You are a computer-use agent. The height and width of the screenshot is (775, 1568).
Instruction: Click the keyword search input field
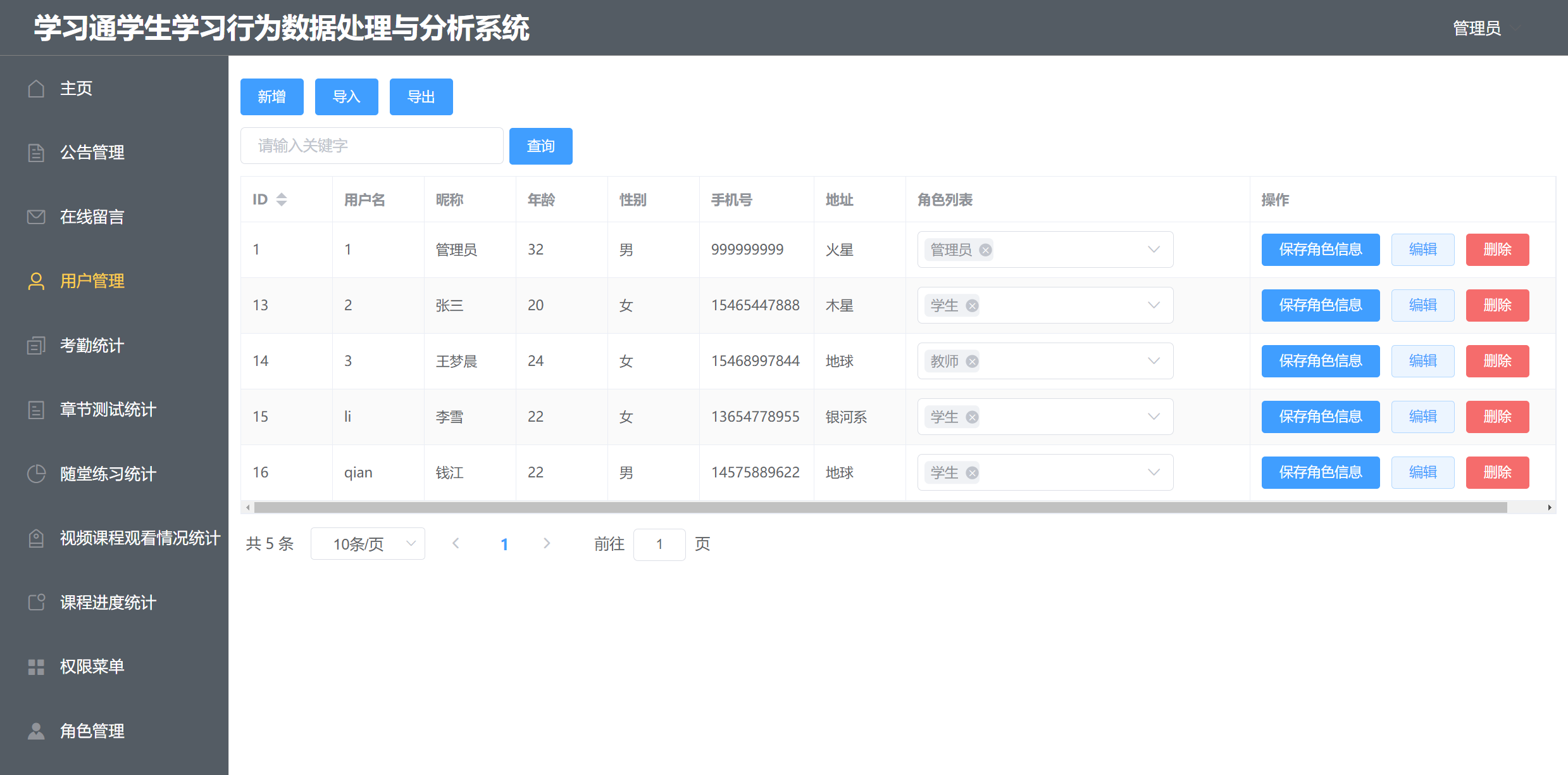tap(371, 146)
